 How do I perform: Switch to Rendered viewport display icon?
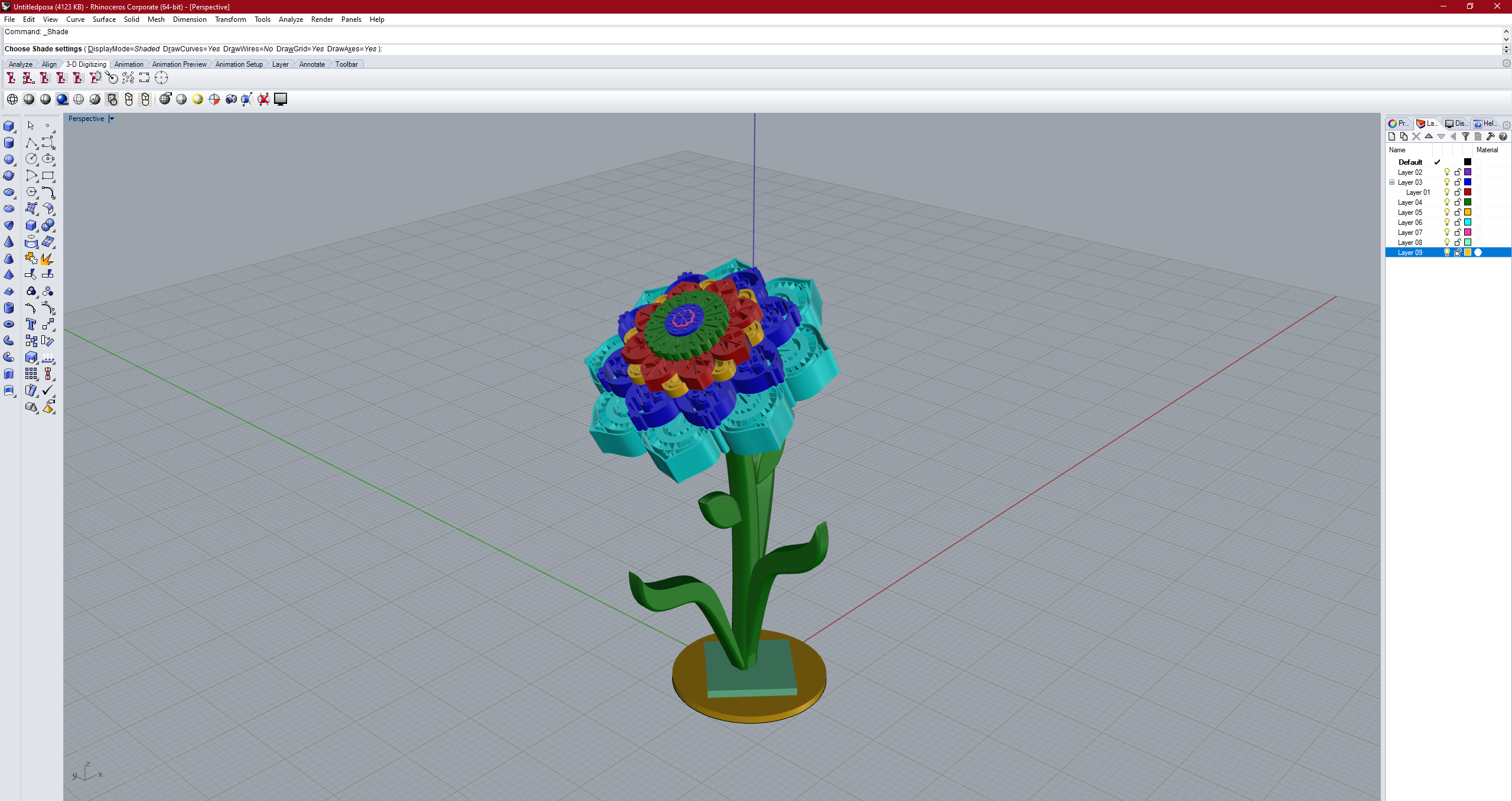click(x=62, y=99)
